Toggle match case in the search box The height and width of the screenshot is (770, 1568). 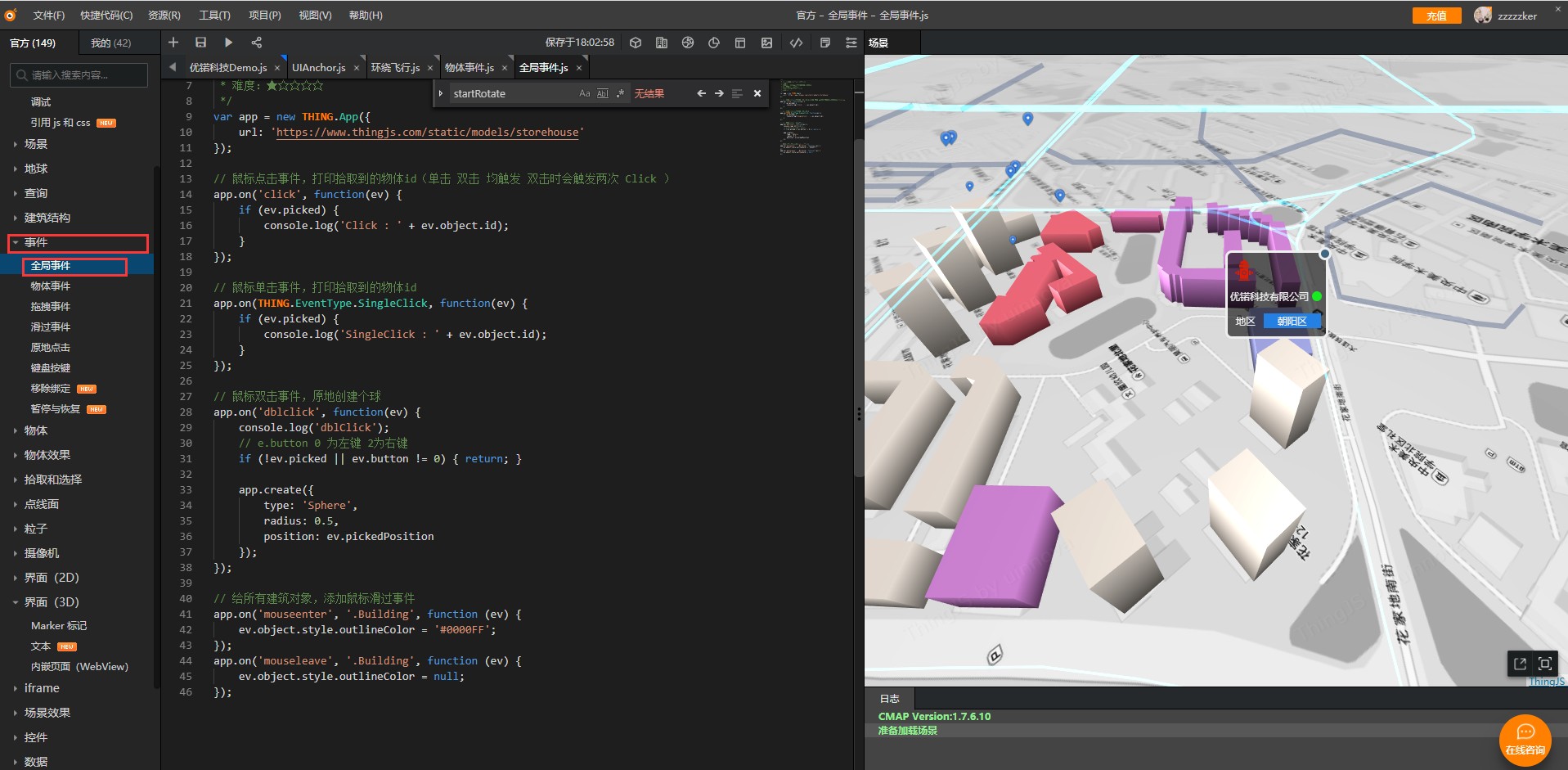(x=584, y=94)
